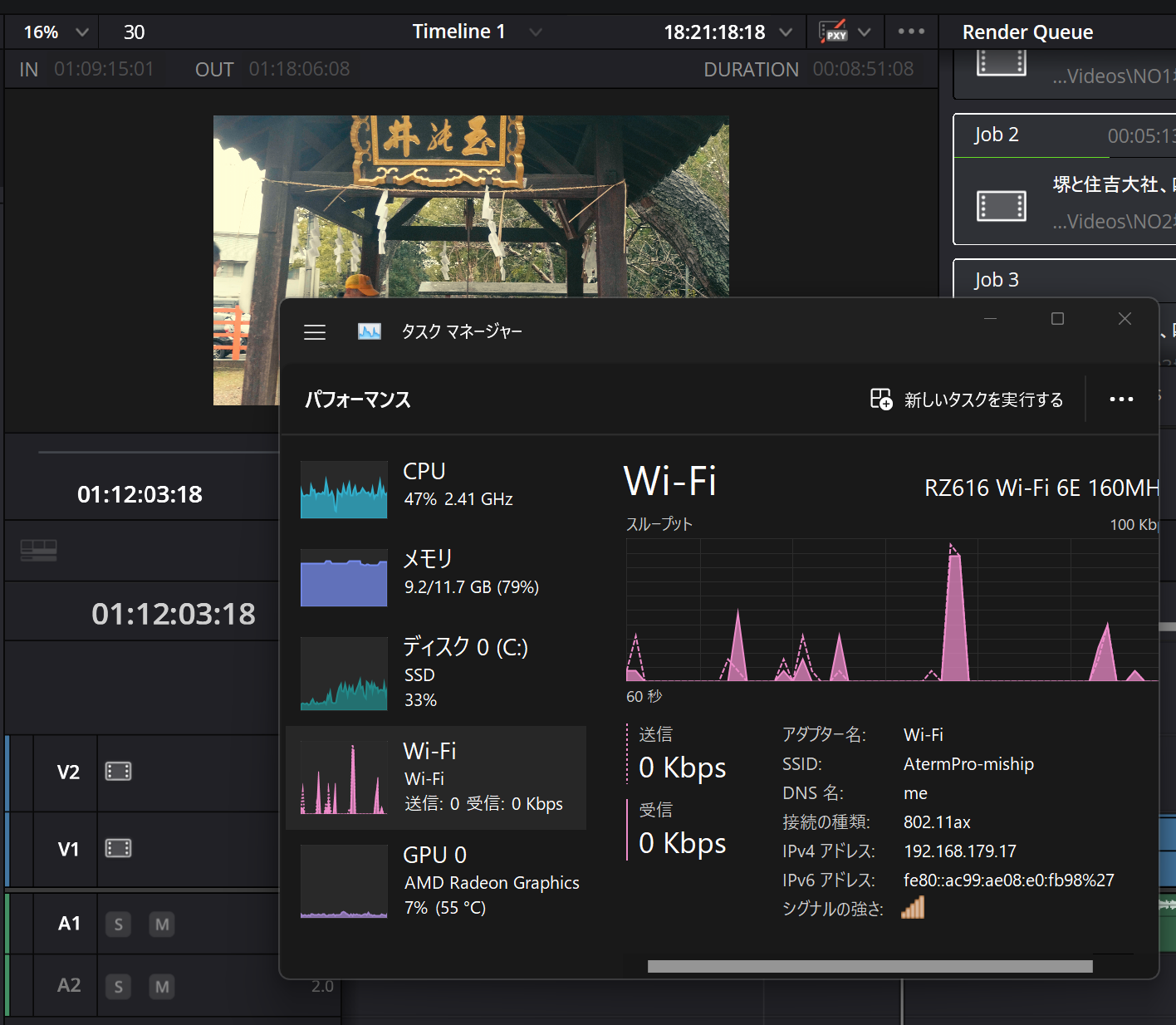1176x1025 pixels.
Task: Mute audio track A1
Action: coord(162,924)
